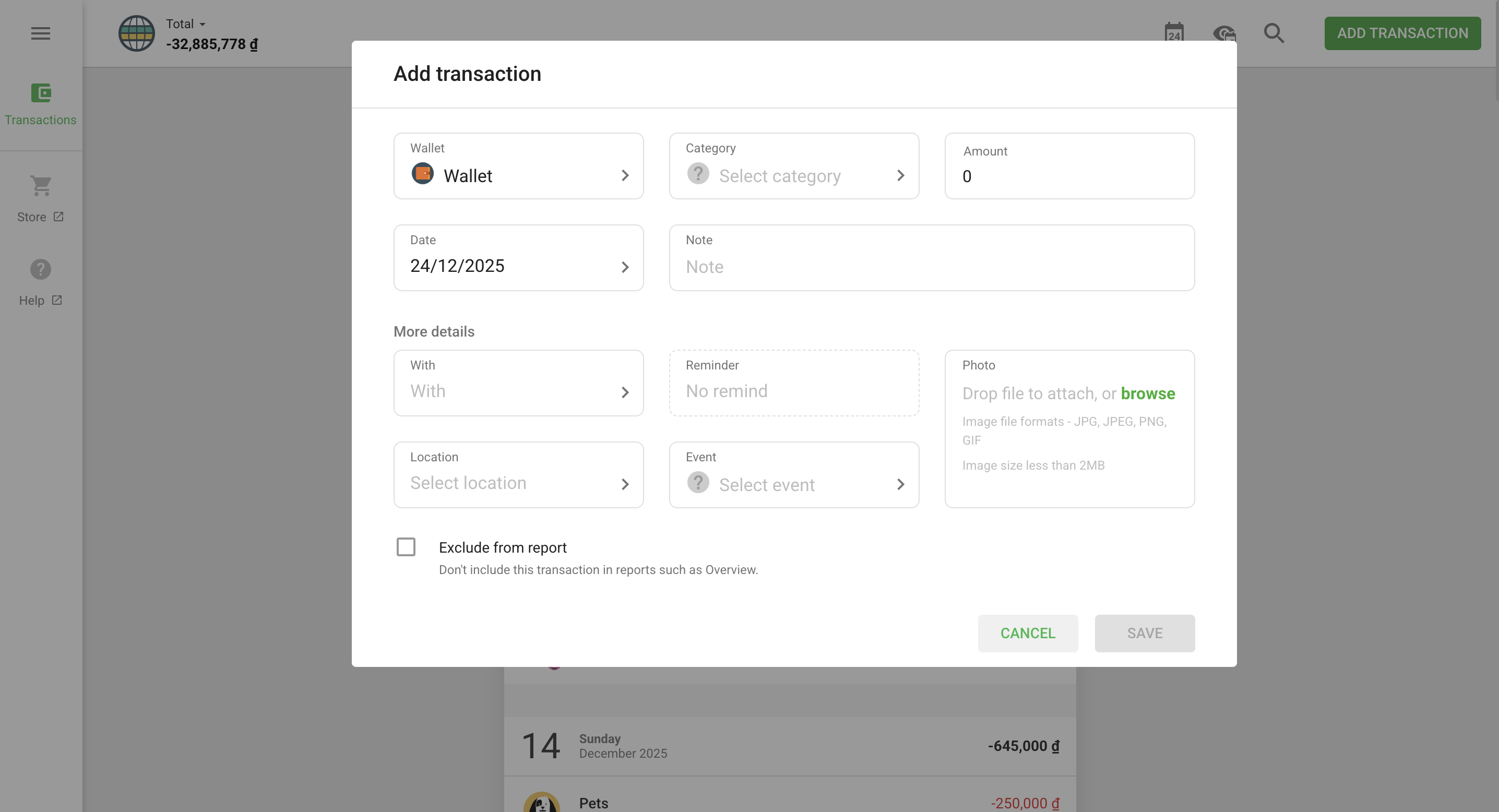This screenshot has width=1499, height=812.
Task: Click the search magnifier icon
Action: point(1273,33)
